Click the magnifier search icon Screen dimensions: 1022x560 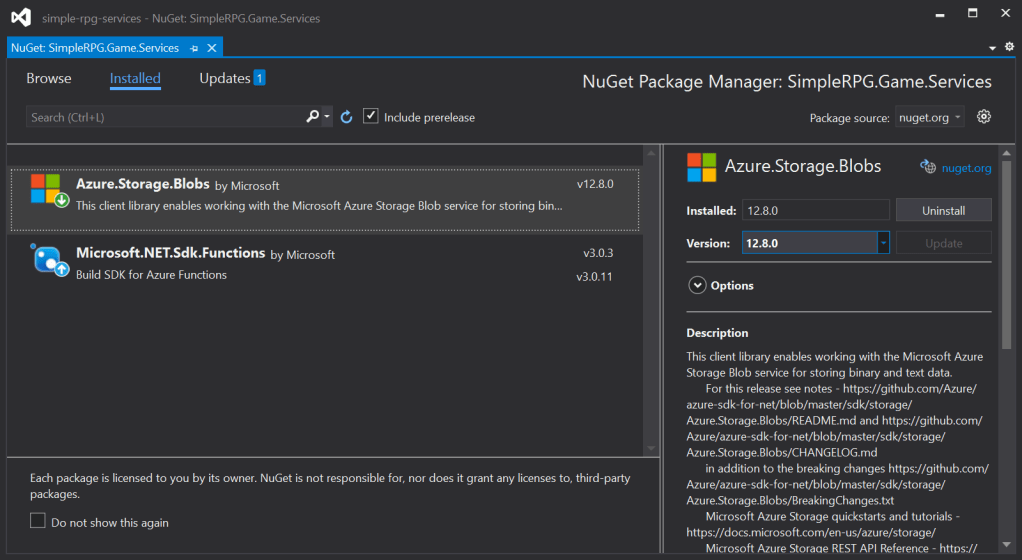[313, 117]
